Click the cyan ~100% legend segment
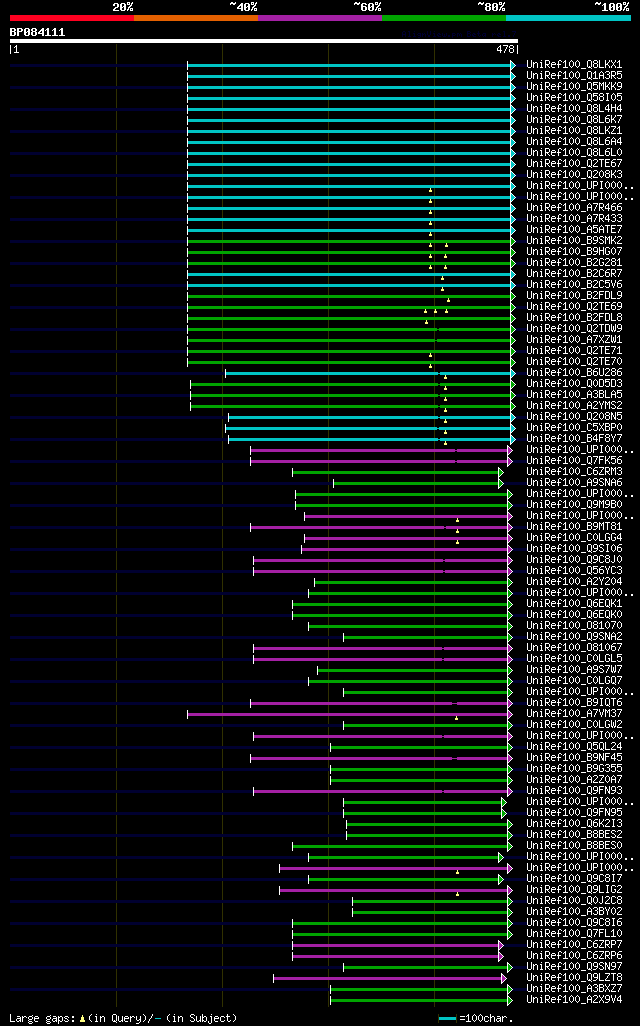The height and width of the screenshot is (1026, 640). pyautogui.click(x=569, y=18)
